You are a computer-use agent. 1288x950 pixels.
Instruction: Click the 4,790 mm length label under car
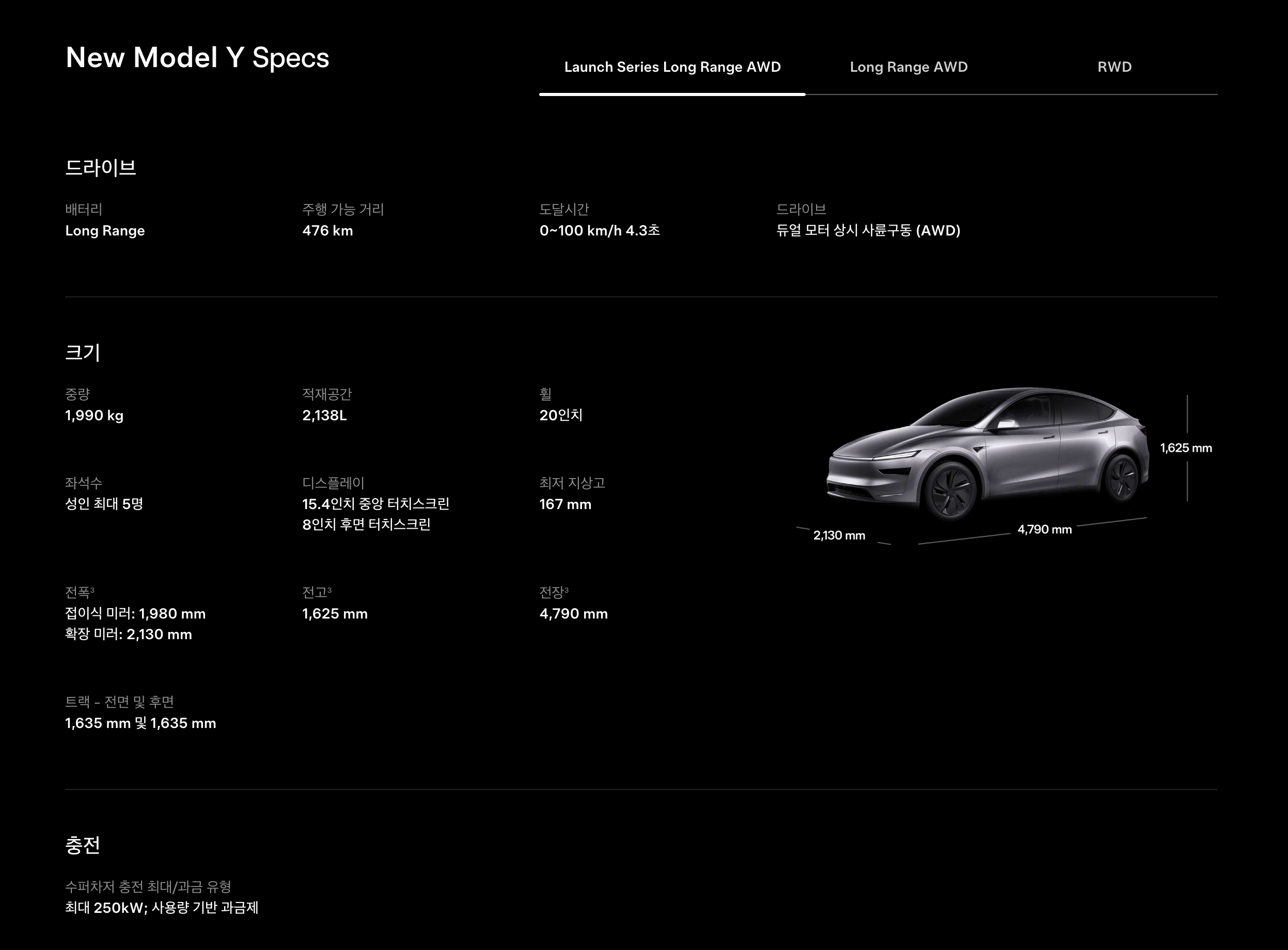click(x=1044, y=530)
